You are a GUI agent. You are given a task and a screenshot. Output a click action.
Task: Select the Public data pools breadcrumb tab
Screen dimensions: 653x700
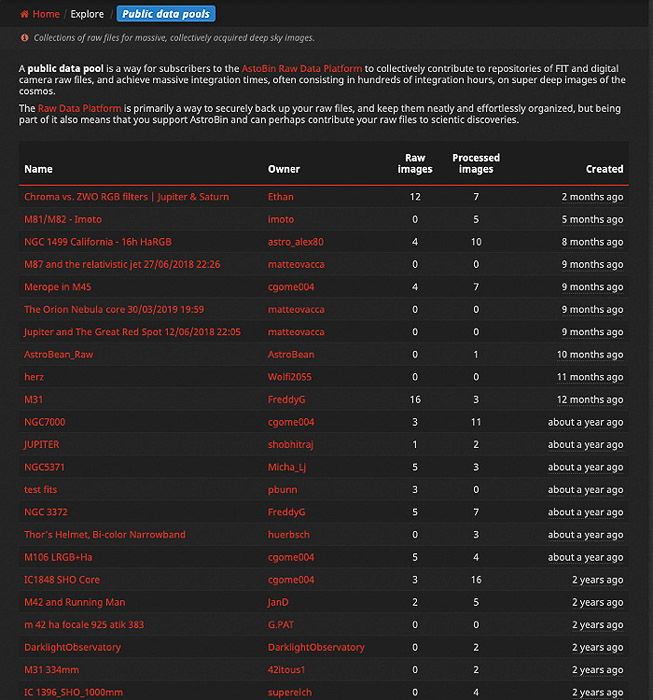166,14
